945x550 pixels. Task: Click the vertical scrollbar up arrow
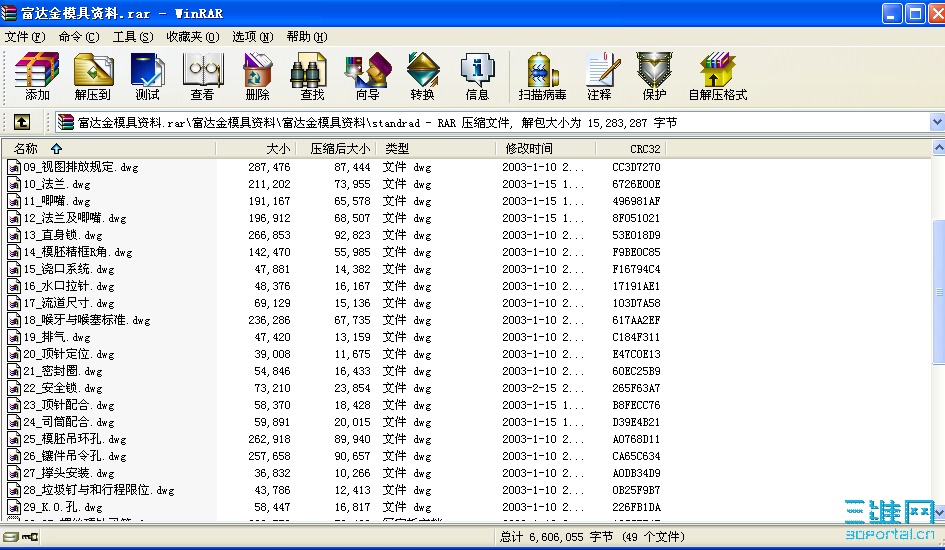[938, 148]
